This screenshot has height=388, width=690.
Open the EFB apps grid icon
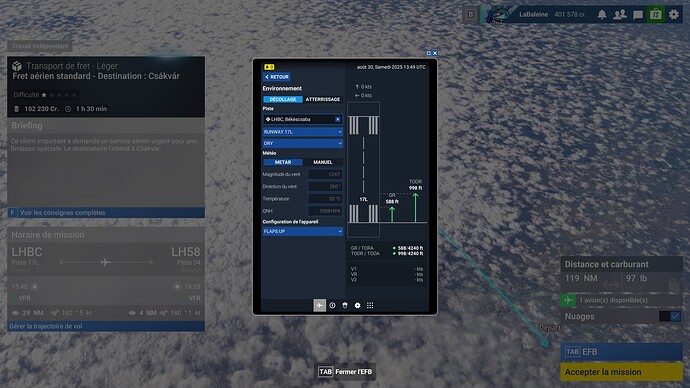click(370, 305)
